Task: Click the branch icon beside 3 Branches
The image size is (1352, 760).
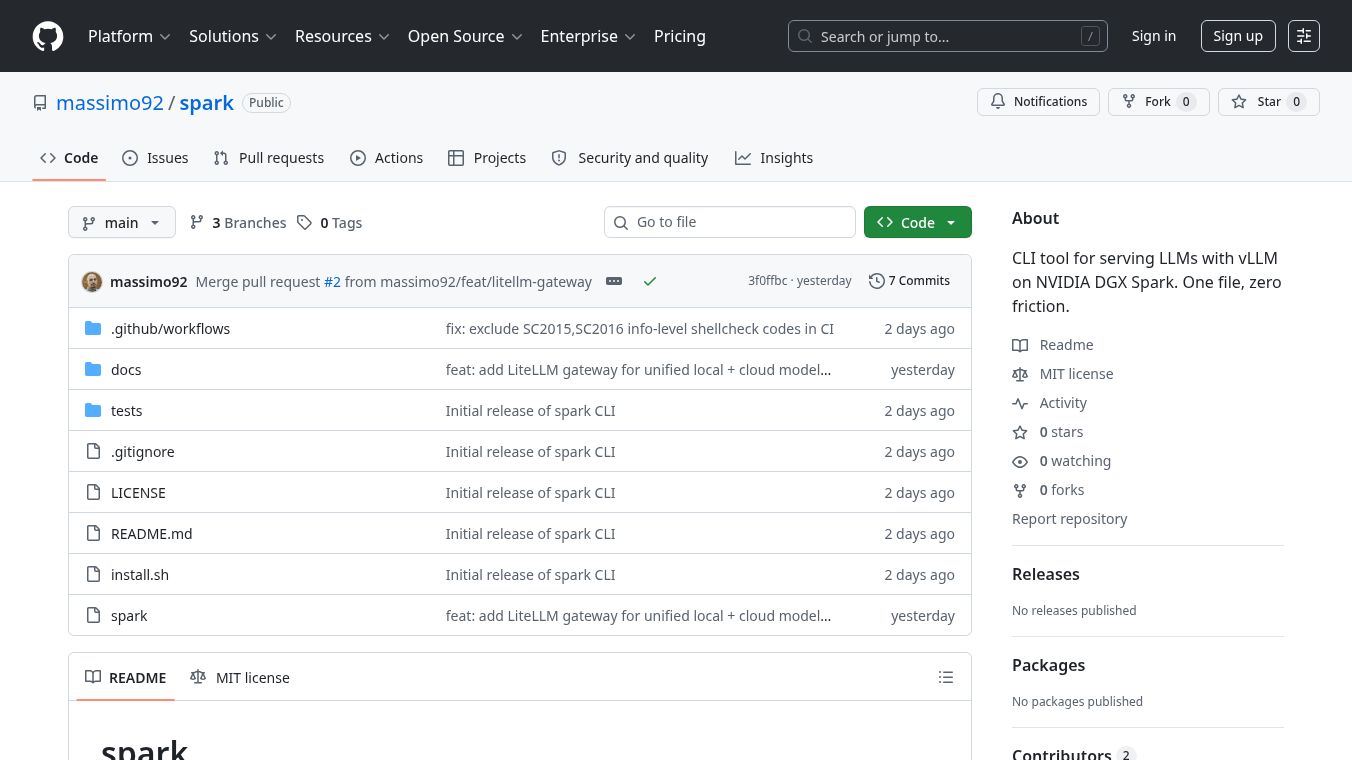Action: point(197,222)
